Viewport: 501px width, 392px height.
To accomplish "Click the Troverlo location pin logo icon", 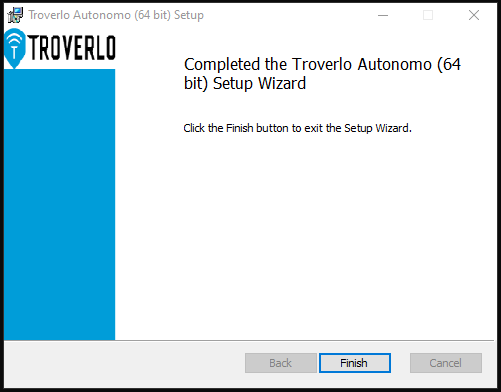I will click(14, 49).
